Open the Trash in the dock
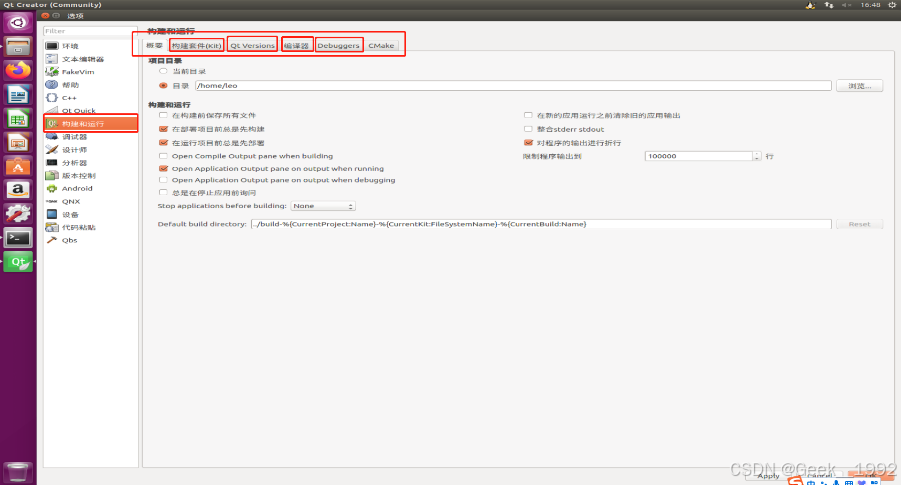This screenshot has width=901, height=485. tap(18, 472)
